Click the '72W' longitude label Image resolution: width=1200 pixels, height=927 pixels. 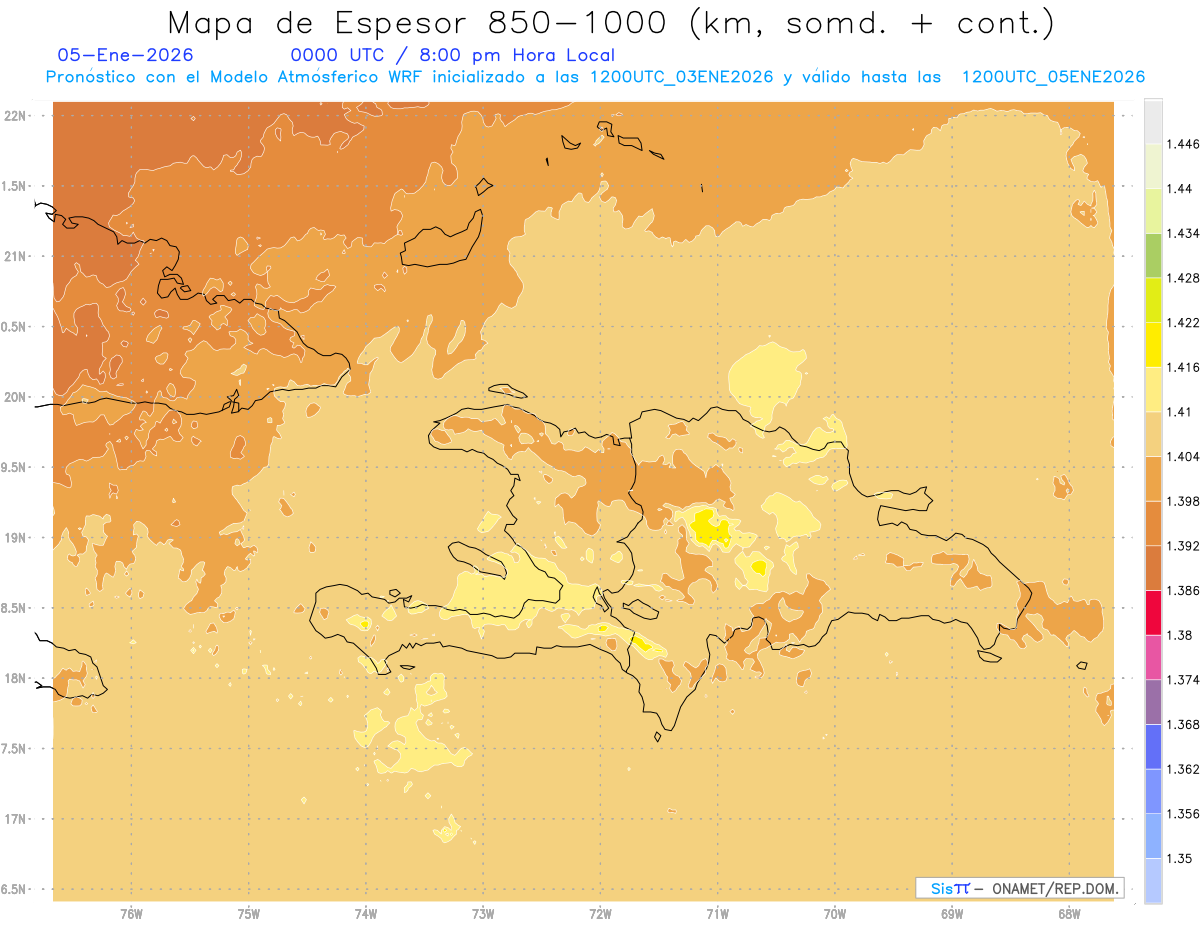coord(600,914)
